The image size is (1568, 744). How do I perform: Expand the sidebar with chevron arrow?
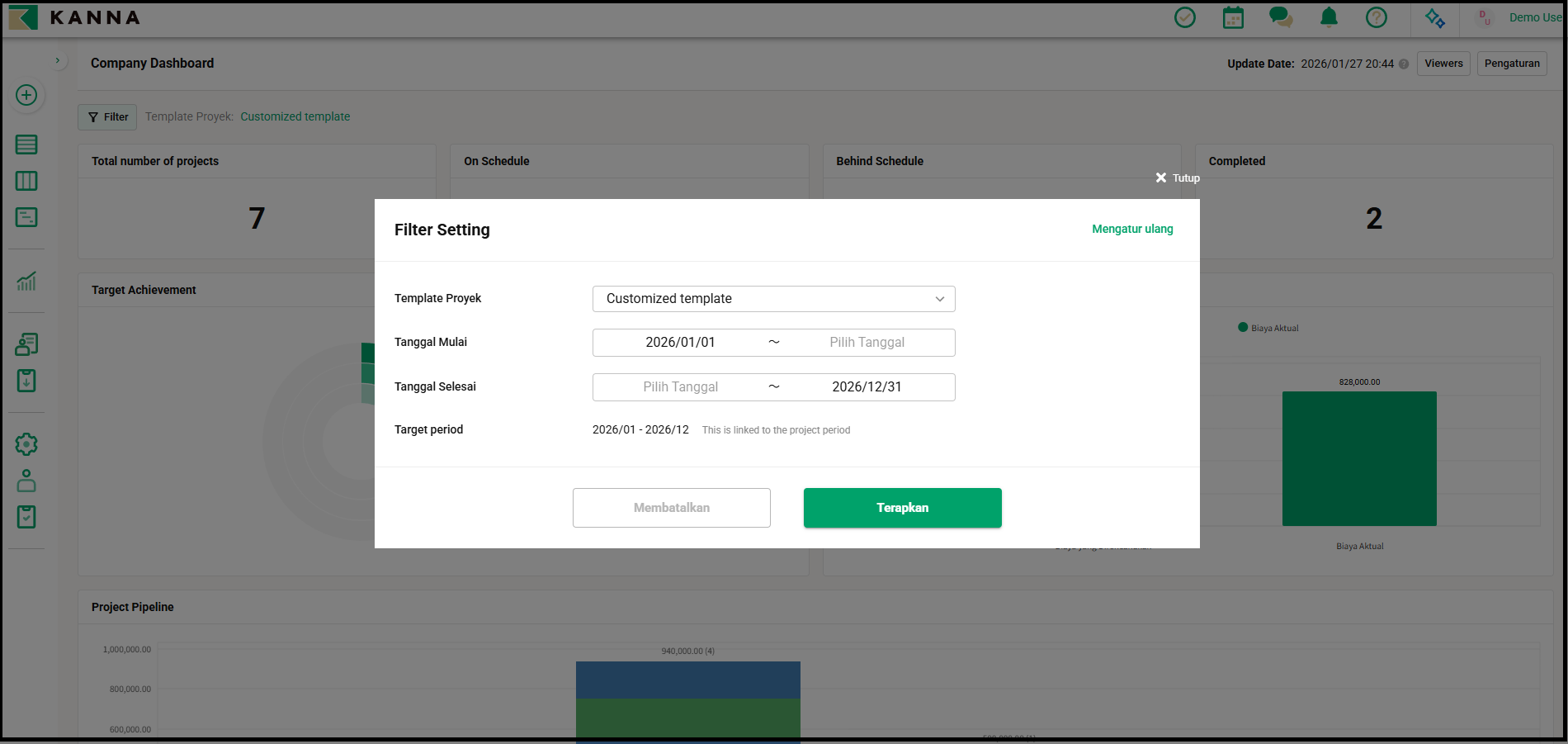(x=57, y=60)
